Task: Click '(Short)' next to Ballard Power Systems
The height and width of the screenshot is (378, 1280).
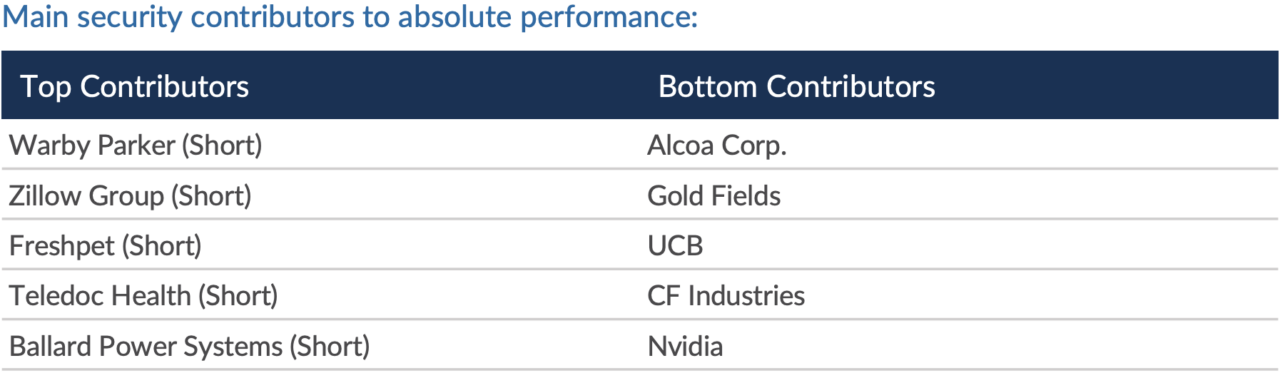Action: click(x=330, y=347)
